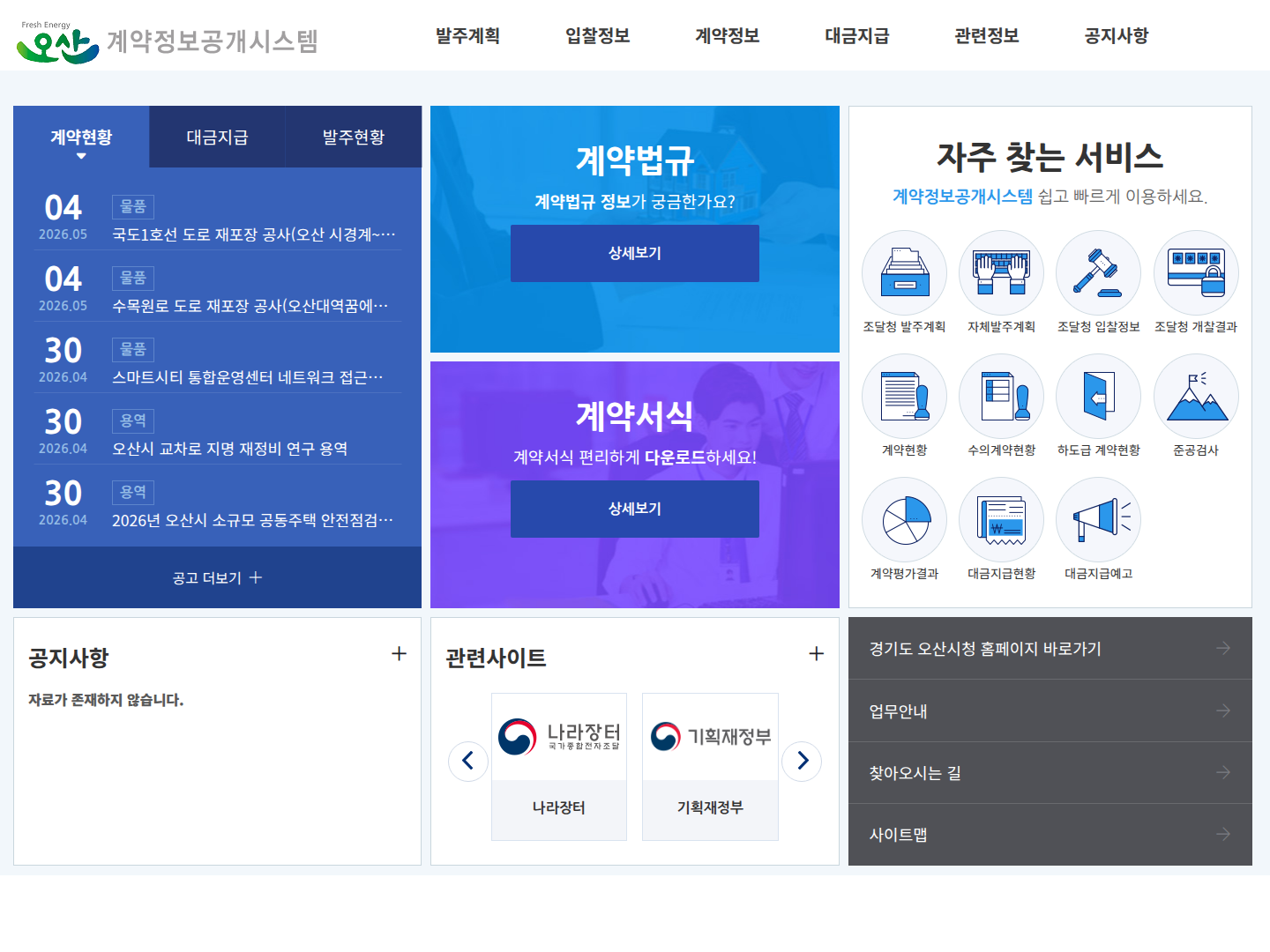
Task: Open the 공지사항 top menu
Action: [1116, 35]
